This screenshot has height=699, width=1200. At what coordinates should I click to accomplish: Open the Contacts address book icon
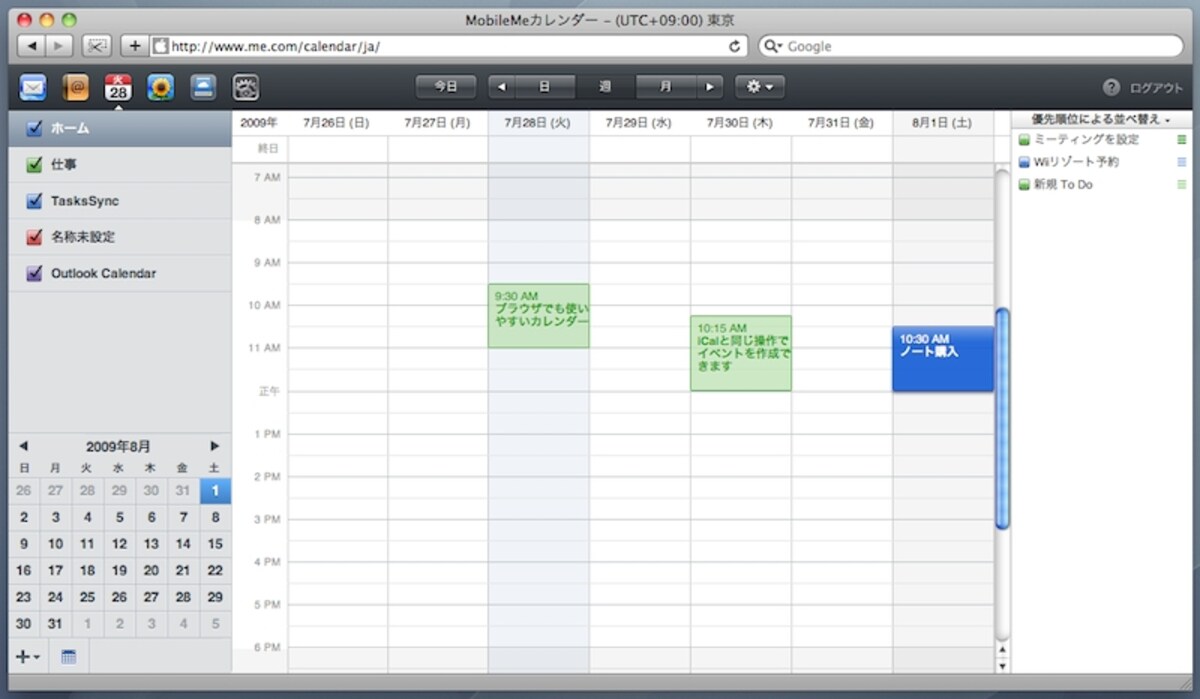(x=76, y=88)
